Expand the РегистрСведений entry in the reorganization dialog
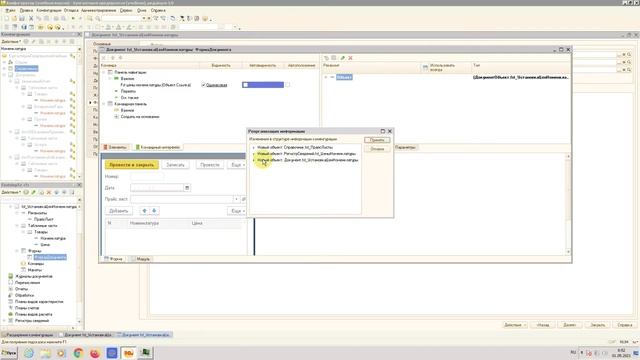The width and height of the screenshot is (640, 360). click(254, 154)
